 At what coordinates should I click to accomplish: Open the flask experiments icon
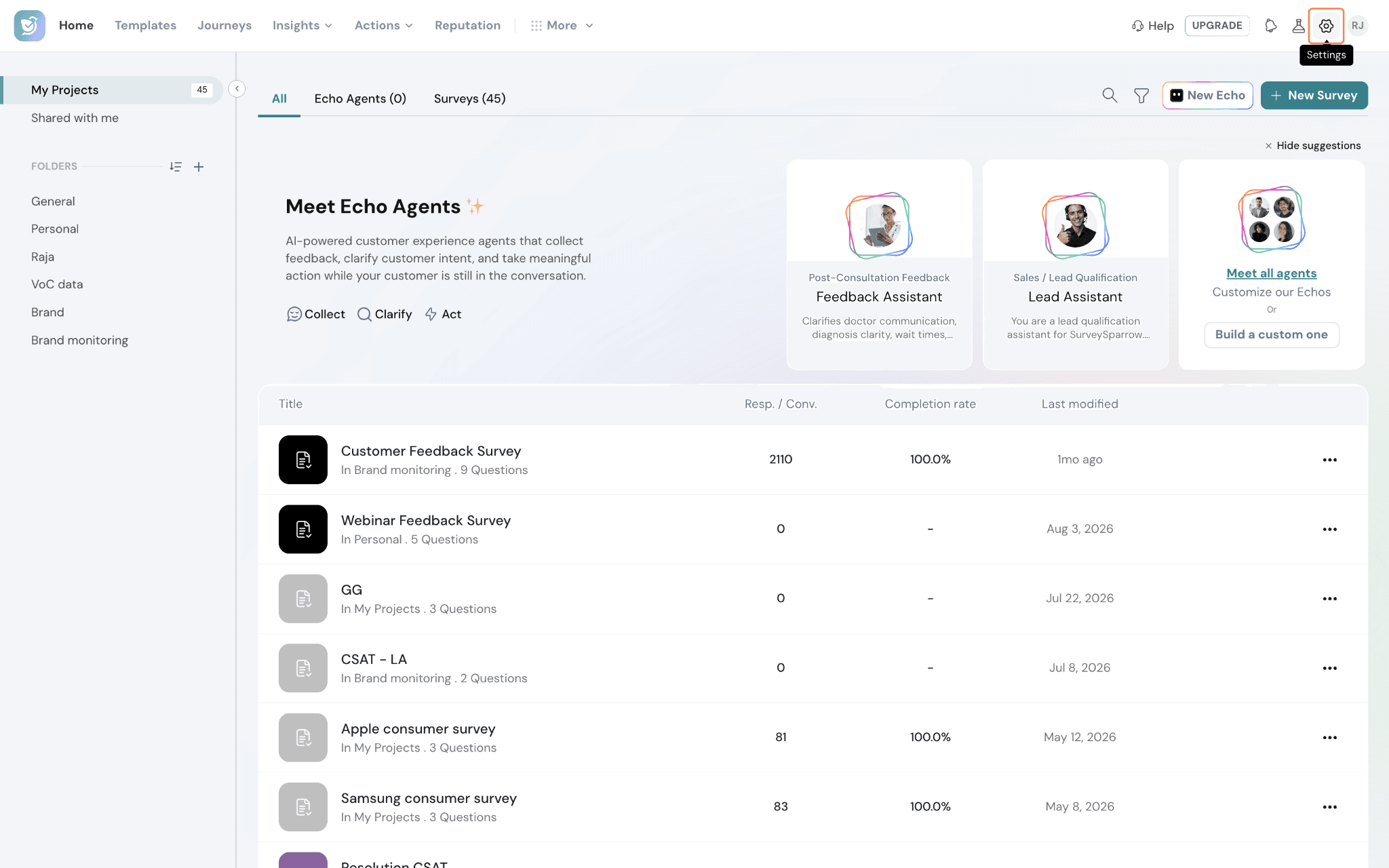pyautogui.click(x=1298, y=26)
